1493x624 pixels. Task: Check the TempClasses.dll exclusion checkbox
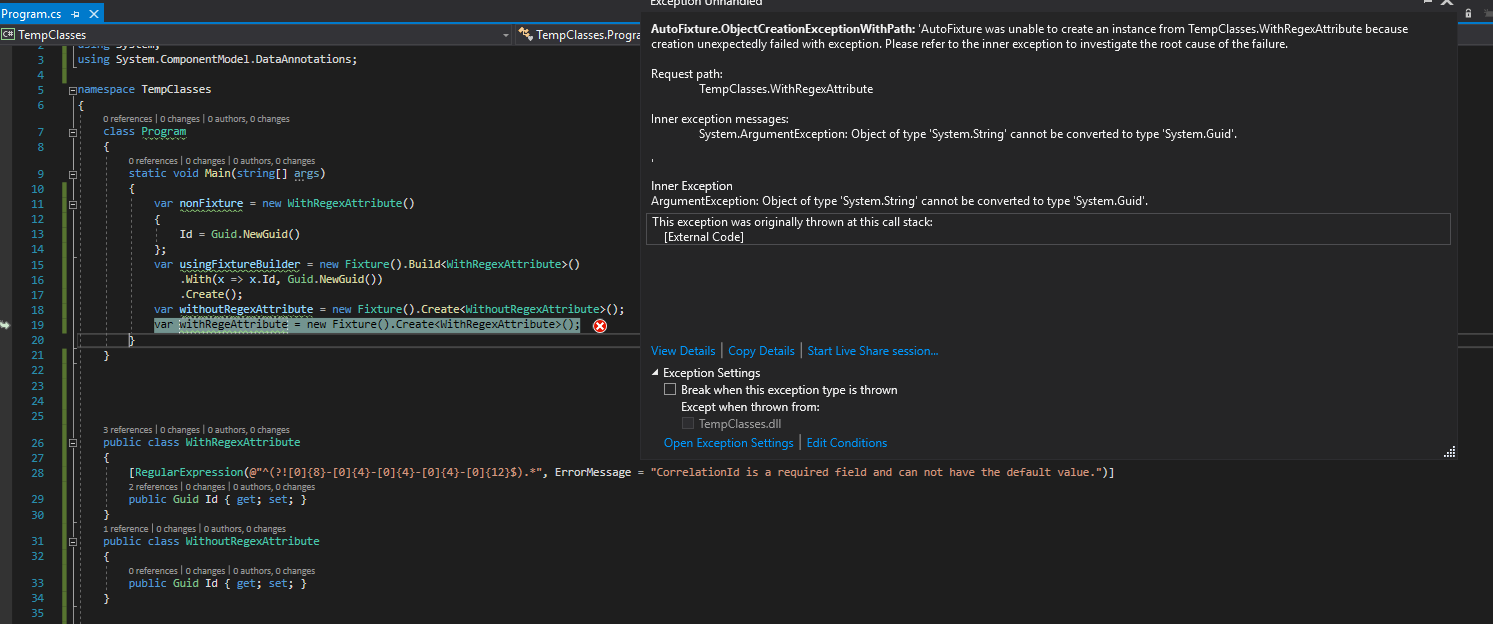[688, 423]
